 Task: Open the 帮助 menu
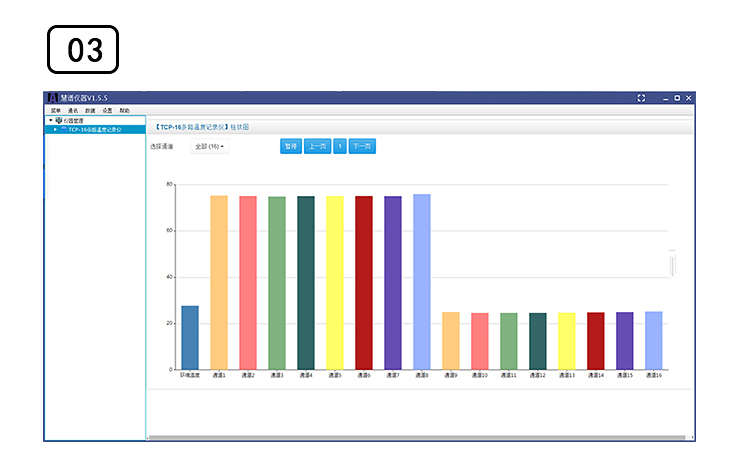coord(124,110)
